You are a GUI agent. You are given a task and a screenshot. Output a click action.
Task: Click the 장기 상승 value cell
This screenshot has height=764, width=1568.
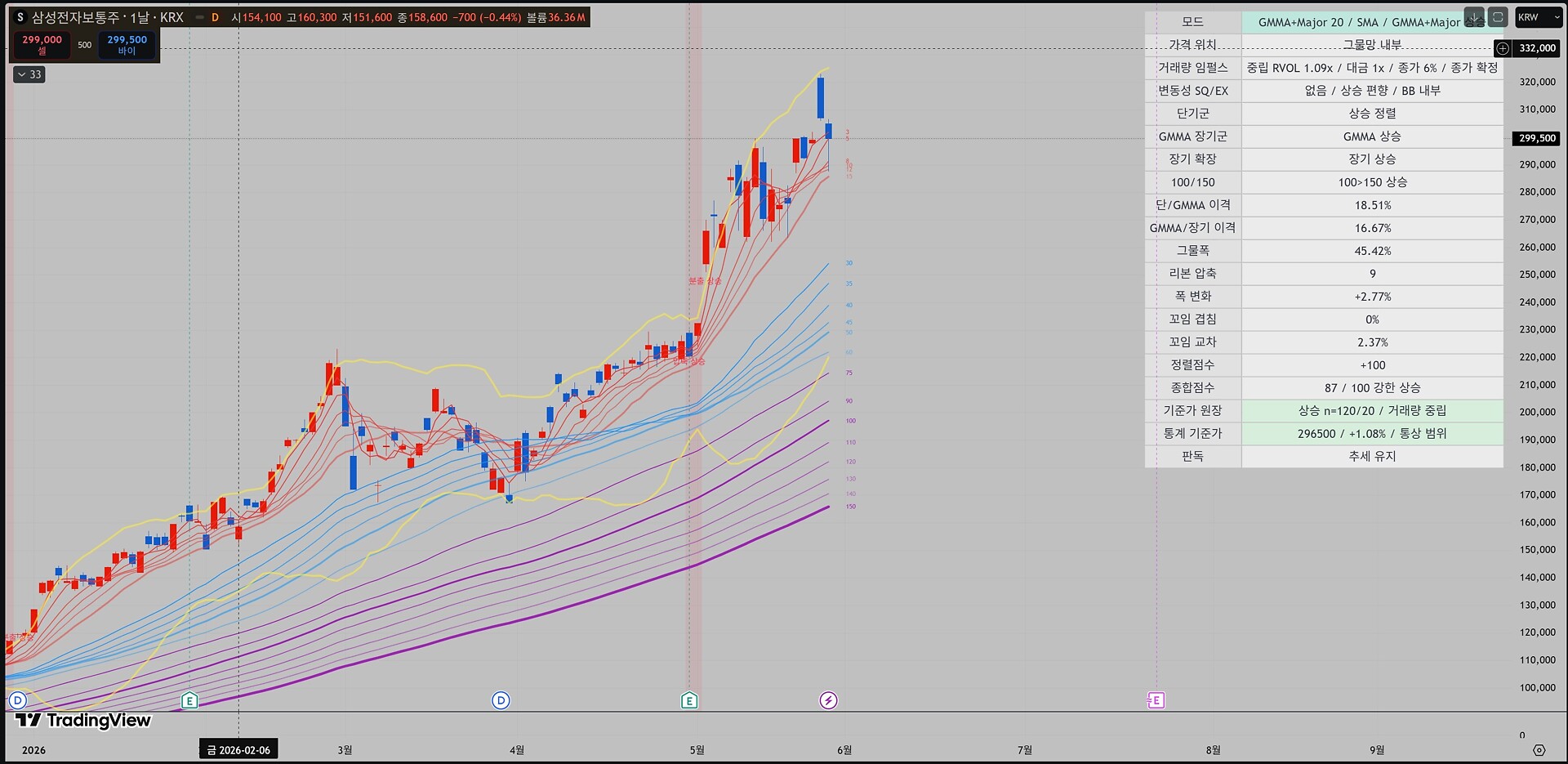pyautogui.click(x=1372, y=159)
